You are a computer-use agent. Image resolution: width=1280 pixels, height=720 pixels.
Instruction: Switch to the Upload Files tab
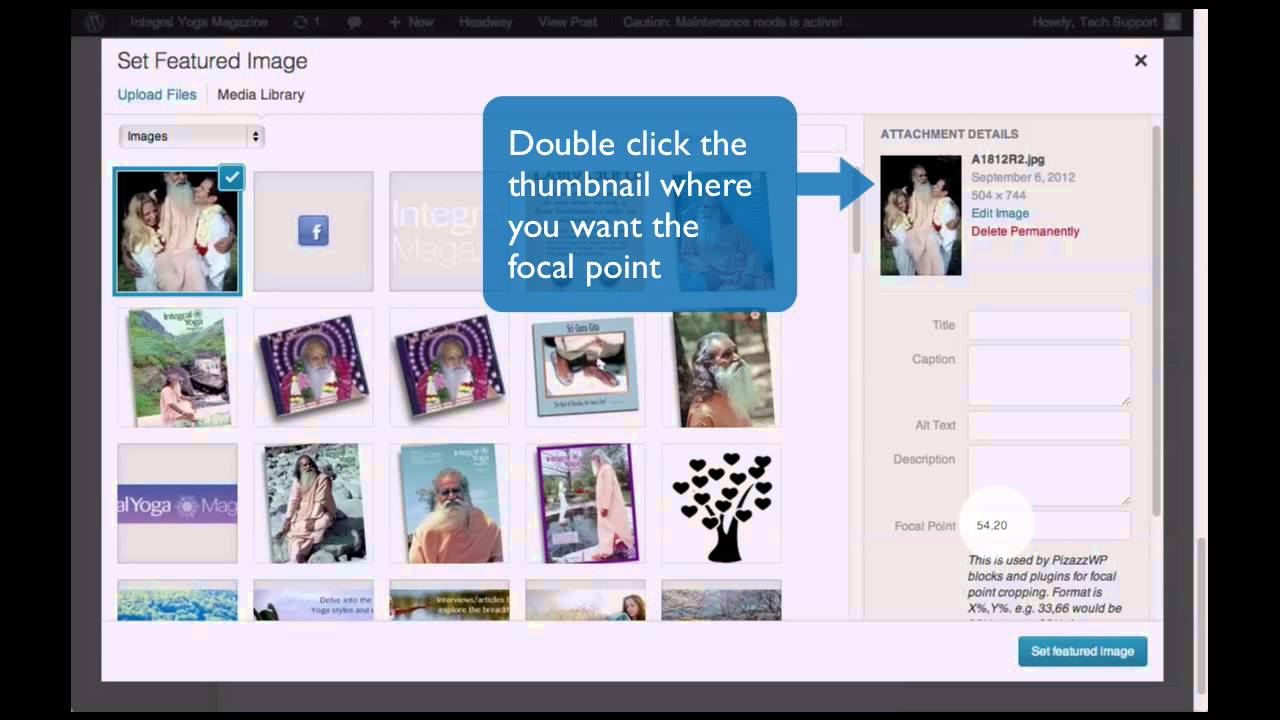click(157, 94)
